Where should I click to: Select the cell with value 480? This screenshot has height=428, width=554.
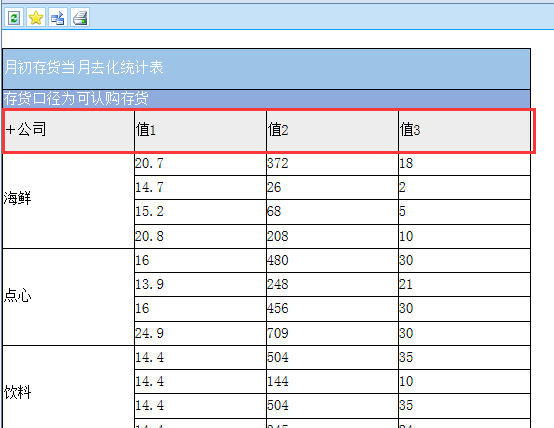coord(332,260)
